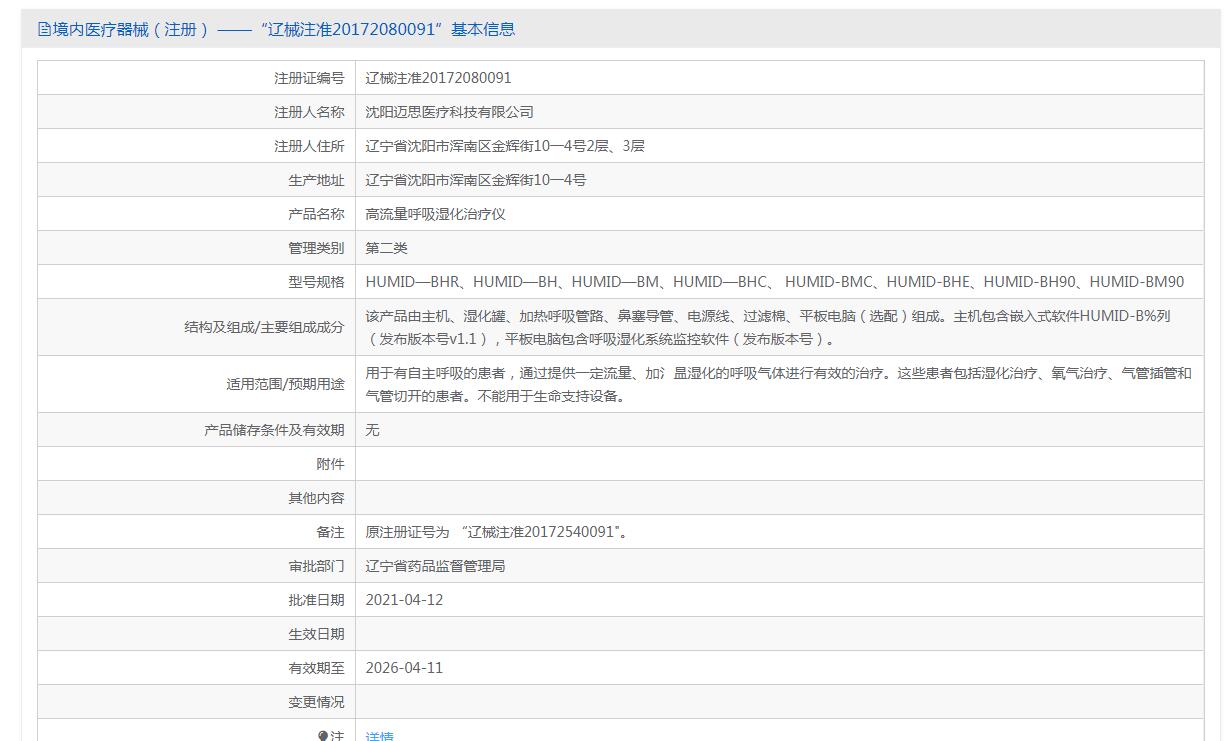The height and width of the screenshot is (741, 1228).
Task: Click the 注册人住所 address value
Action: pos(505,146)
